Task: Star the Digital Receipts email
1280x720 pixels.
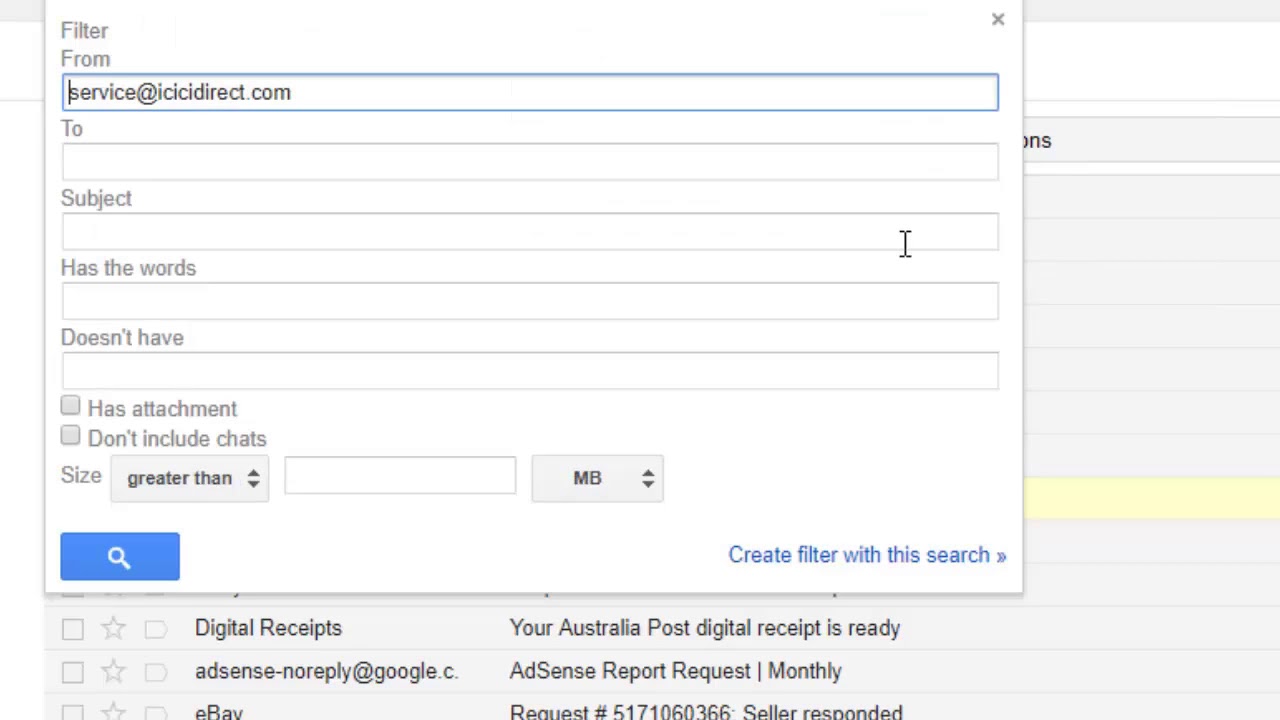Action: coord(113,628)
